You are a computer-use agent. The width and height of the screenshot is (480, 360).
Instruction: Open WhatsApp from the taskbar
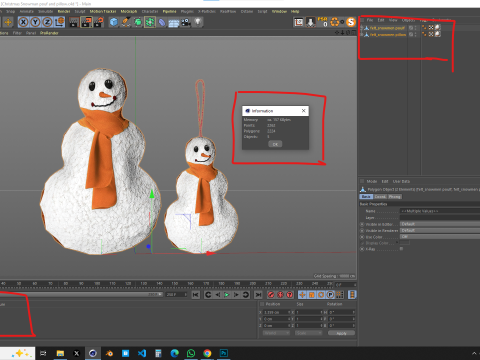point(191,353)
